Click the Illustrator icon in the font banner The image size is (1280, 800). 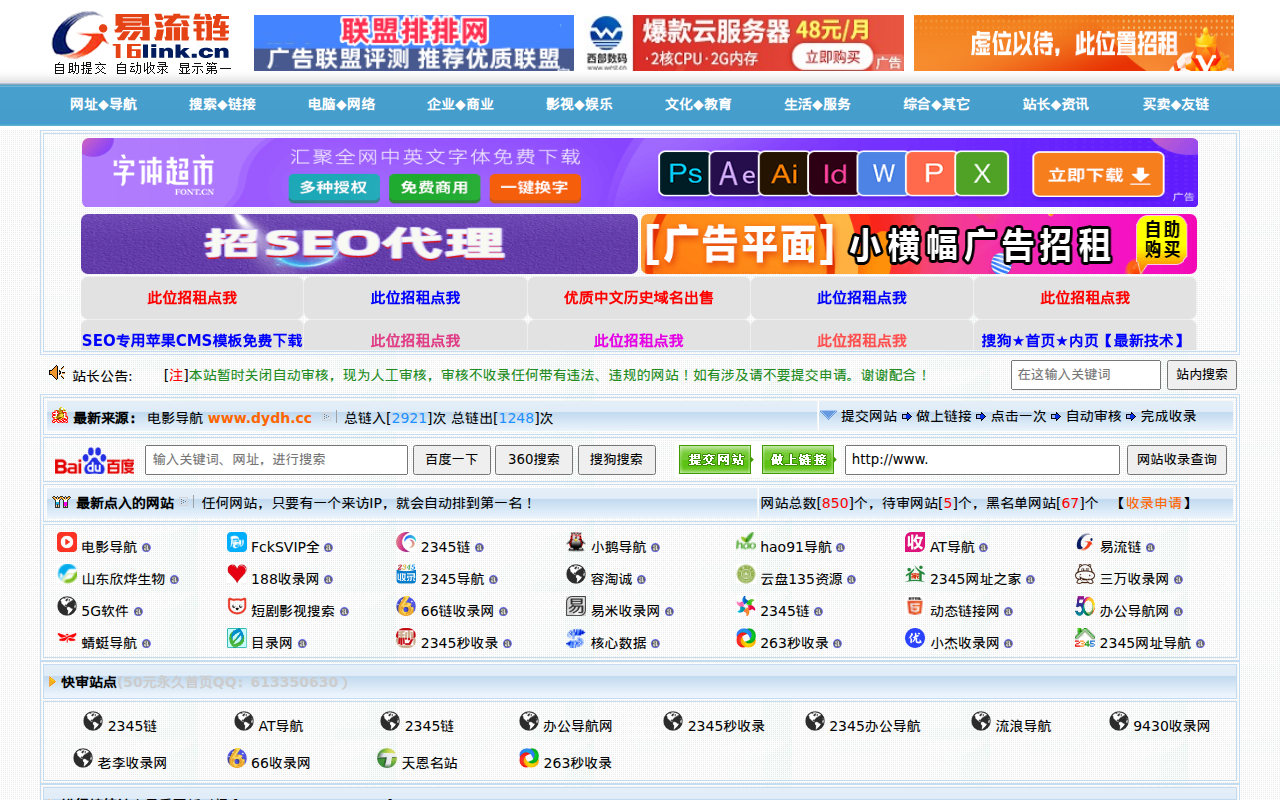pos(783,173)
